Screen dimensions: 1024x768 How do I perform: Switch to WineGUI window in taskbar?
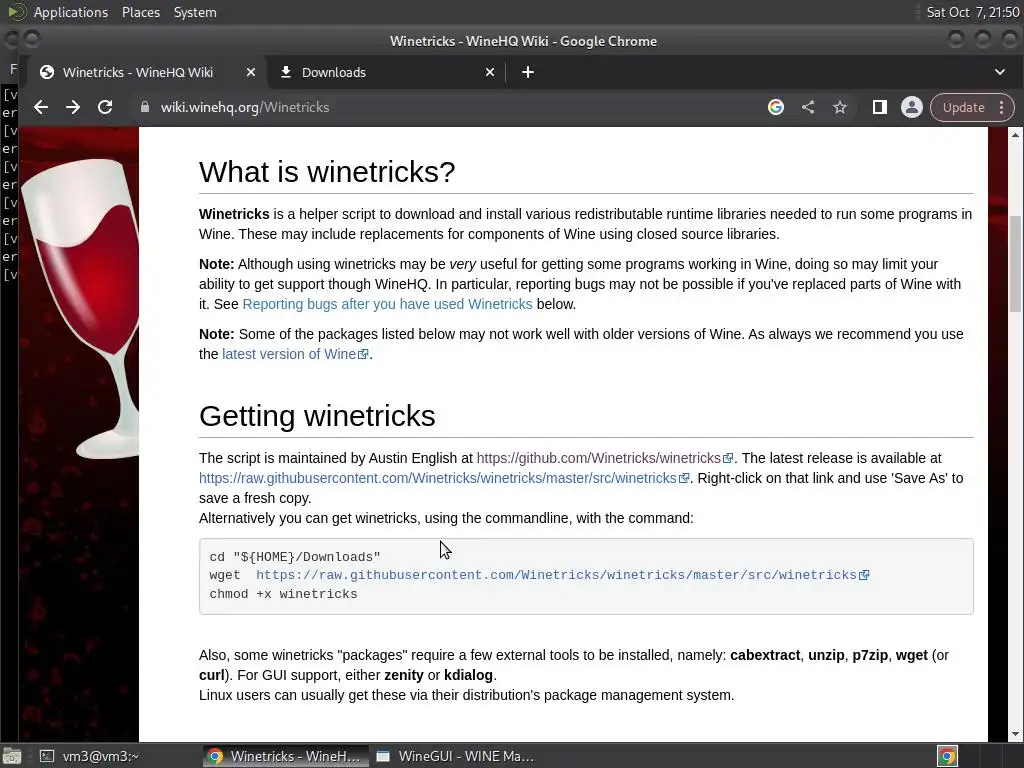click(456, 756)
